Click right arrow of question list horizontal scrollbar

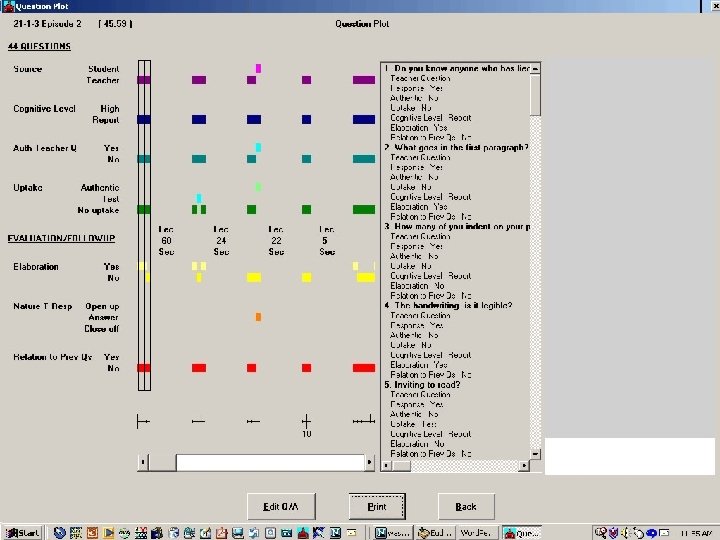(524, 466)
